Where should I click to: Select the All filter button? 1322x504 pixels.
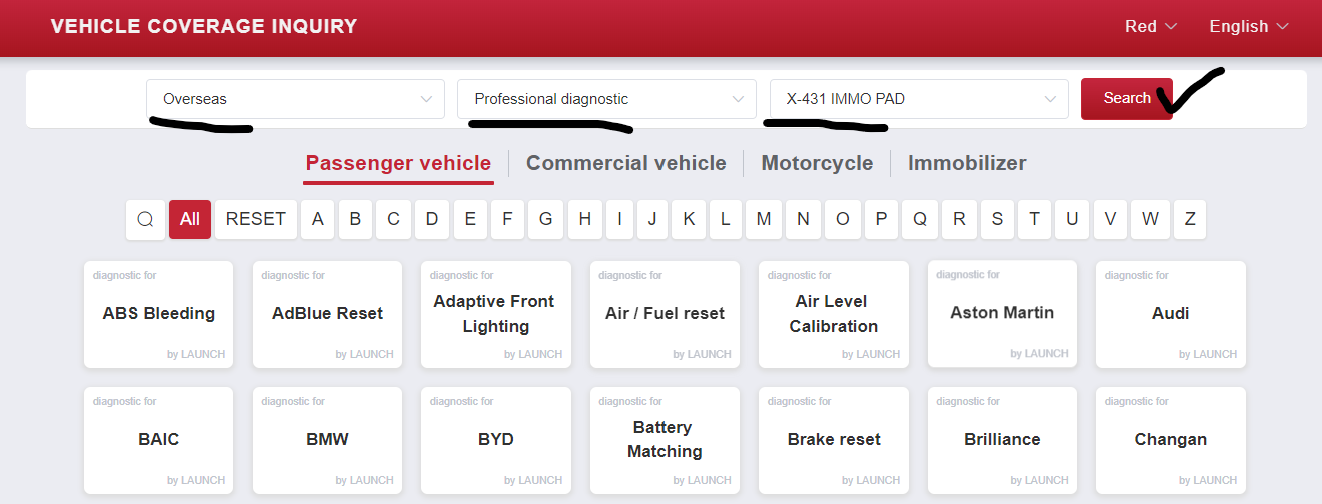[x=190, y=219]
